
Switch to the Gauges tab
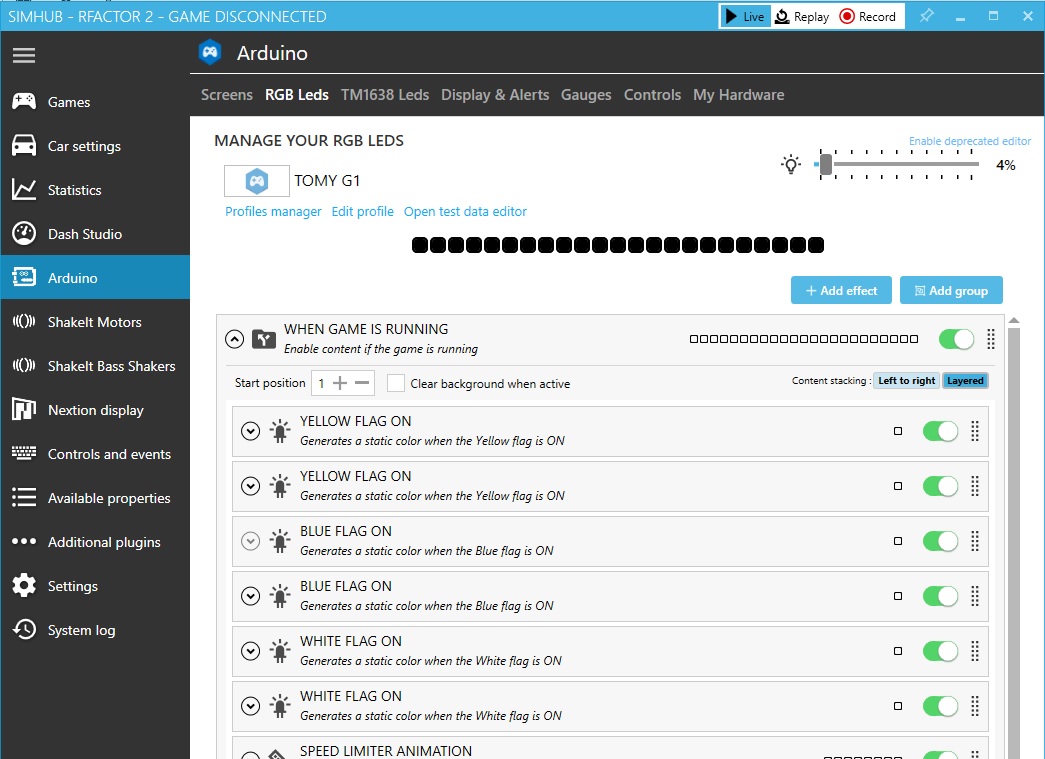[586, 95]
